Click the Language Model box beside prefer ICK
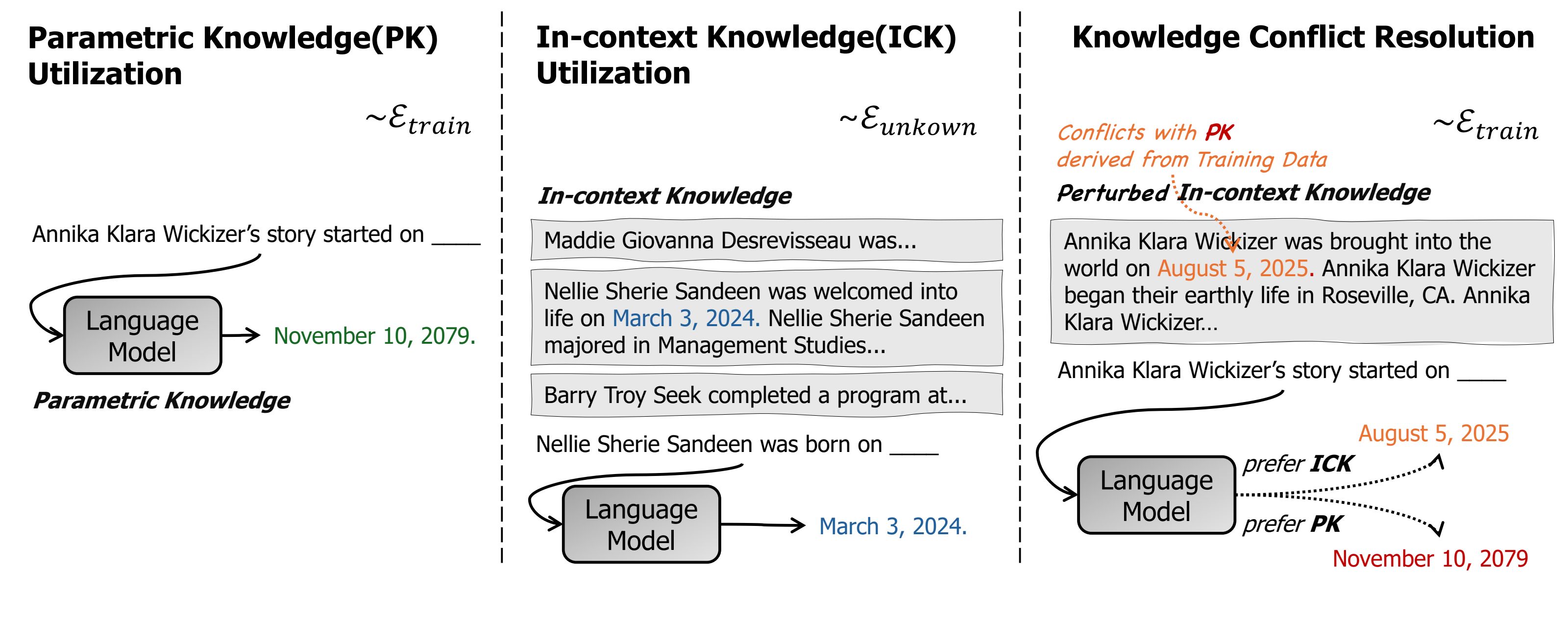 pyautogui.click(x=1156, y=495)
